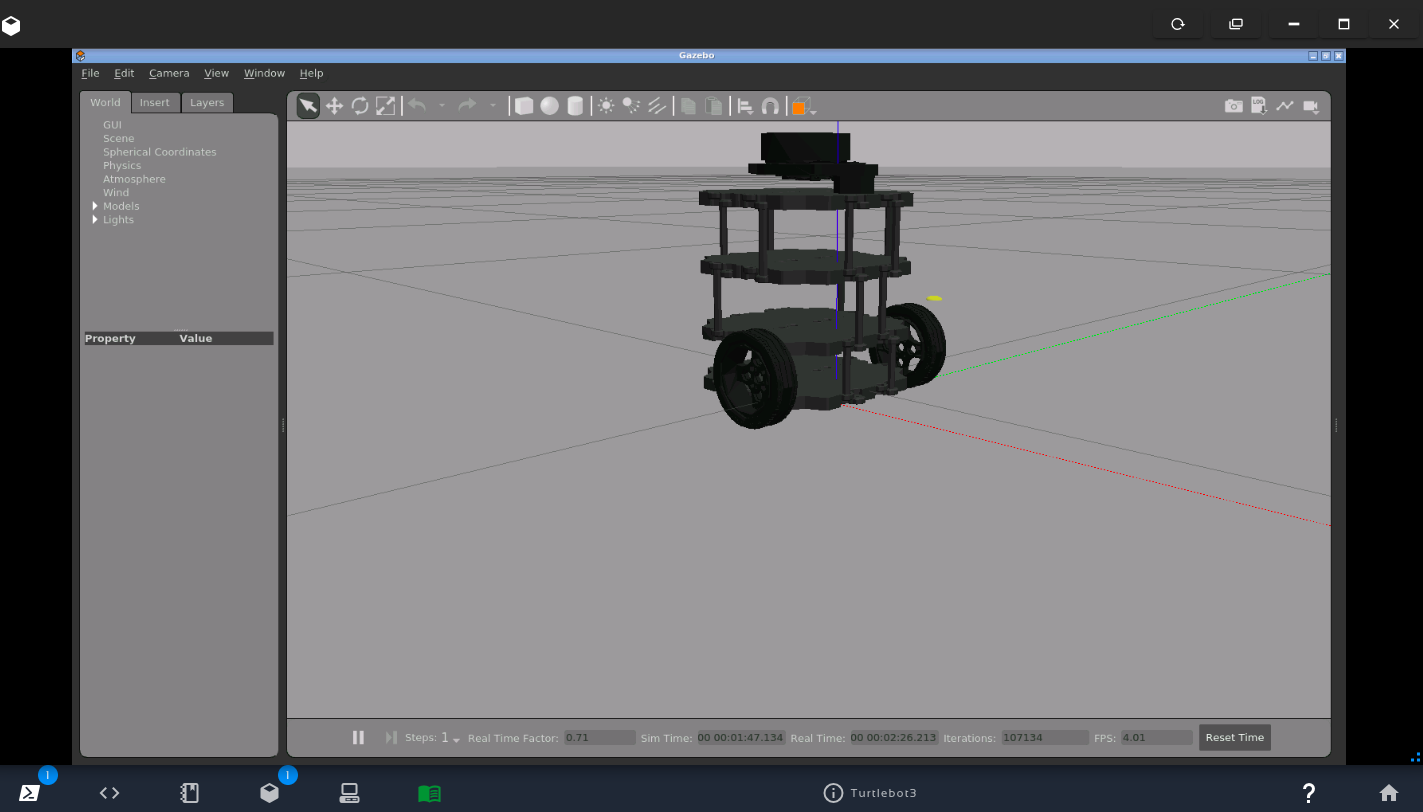Insert a box shape into the scene

pos(524,105)
